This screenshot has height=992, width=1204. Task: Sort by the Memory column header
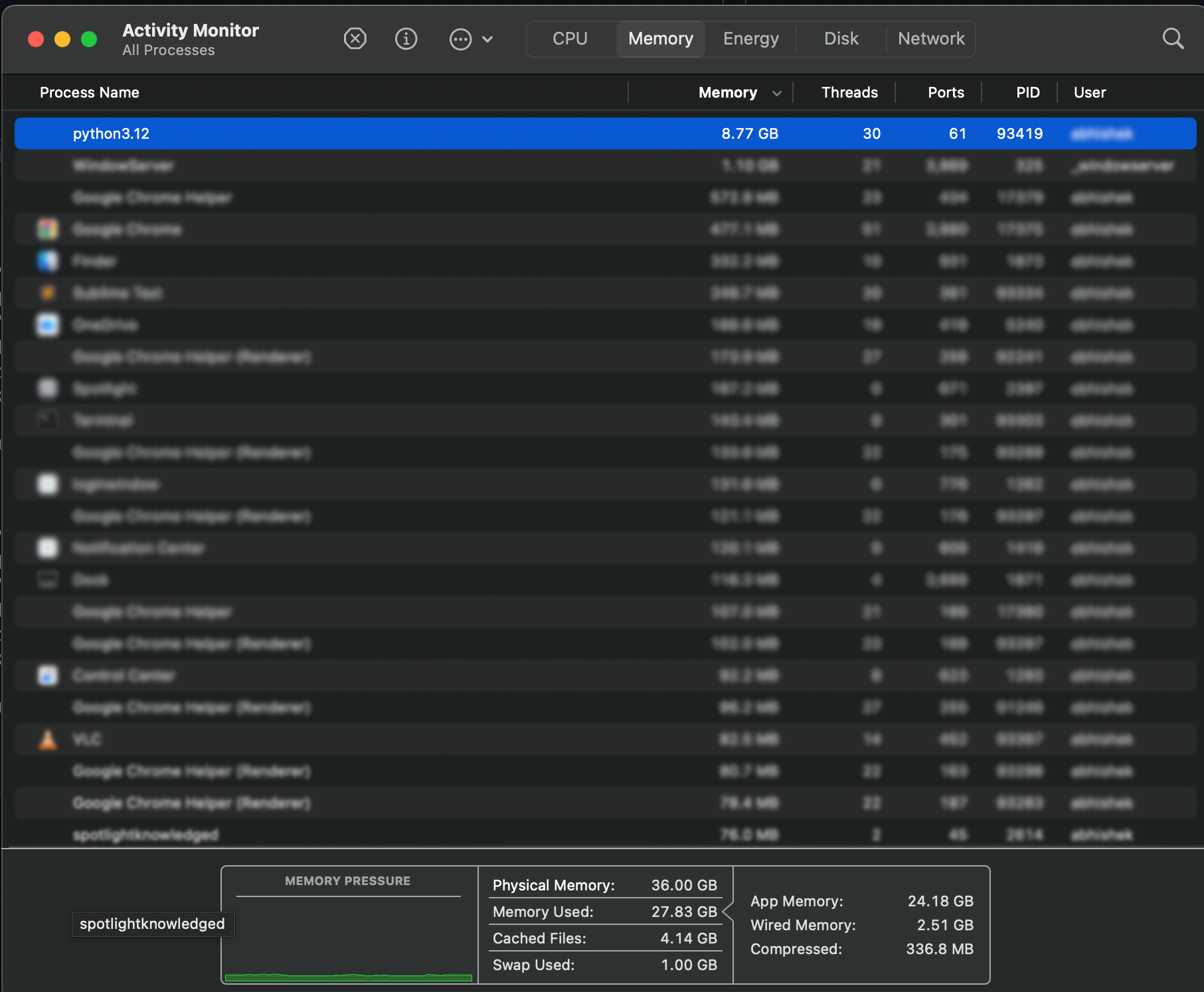pos(728,92)
